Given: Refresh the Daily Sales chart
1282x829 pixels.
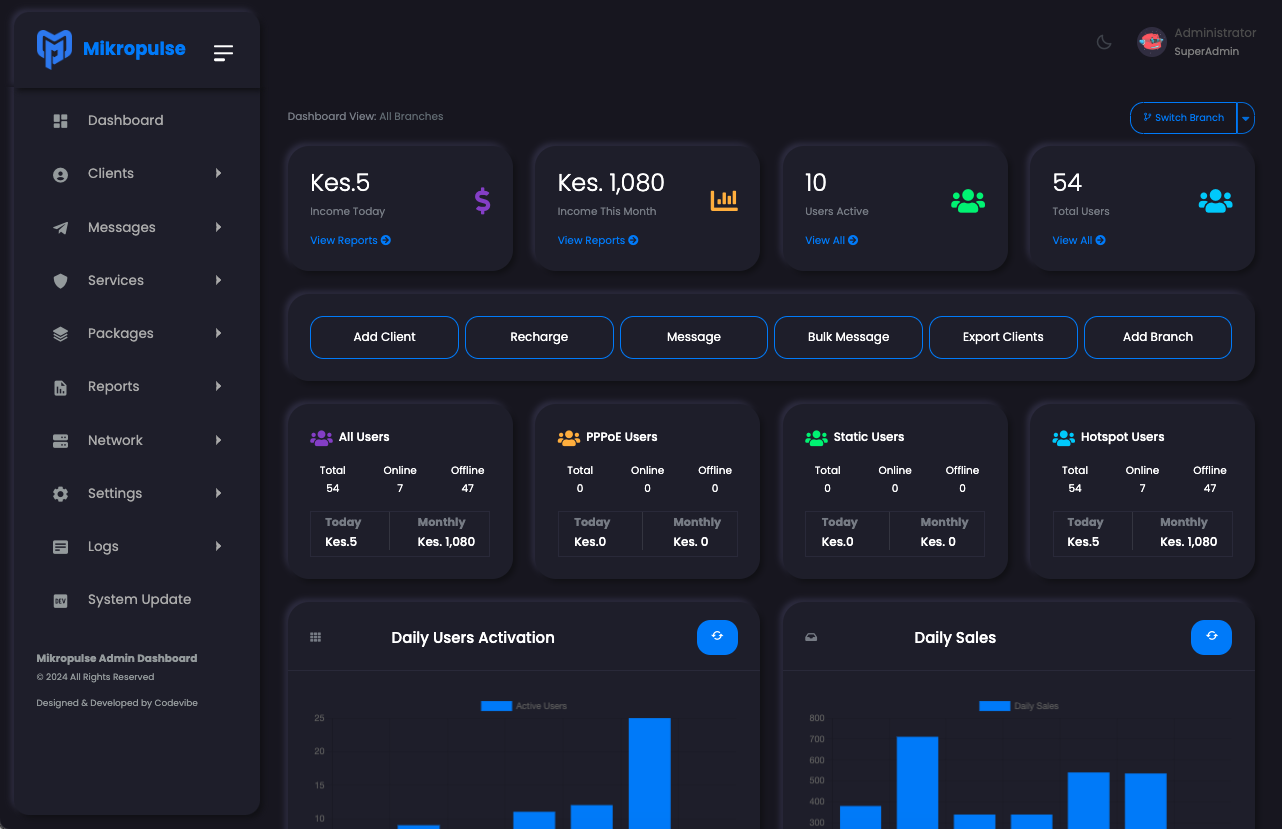Looking at the screenshot, I should [x=1211, y=637].
